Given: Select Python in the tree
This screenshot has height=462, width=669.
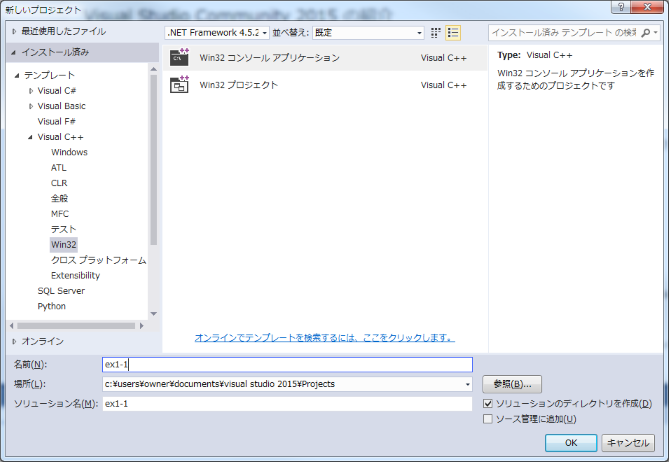Looking at the screenshot, I should (51, 306).
